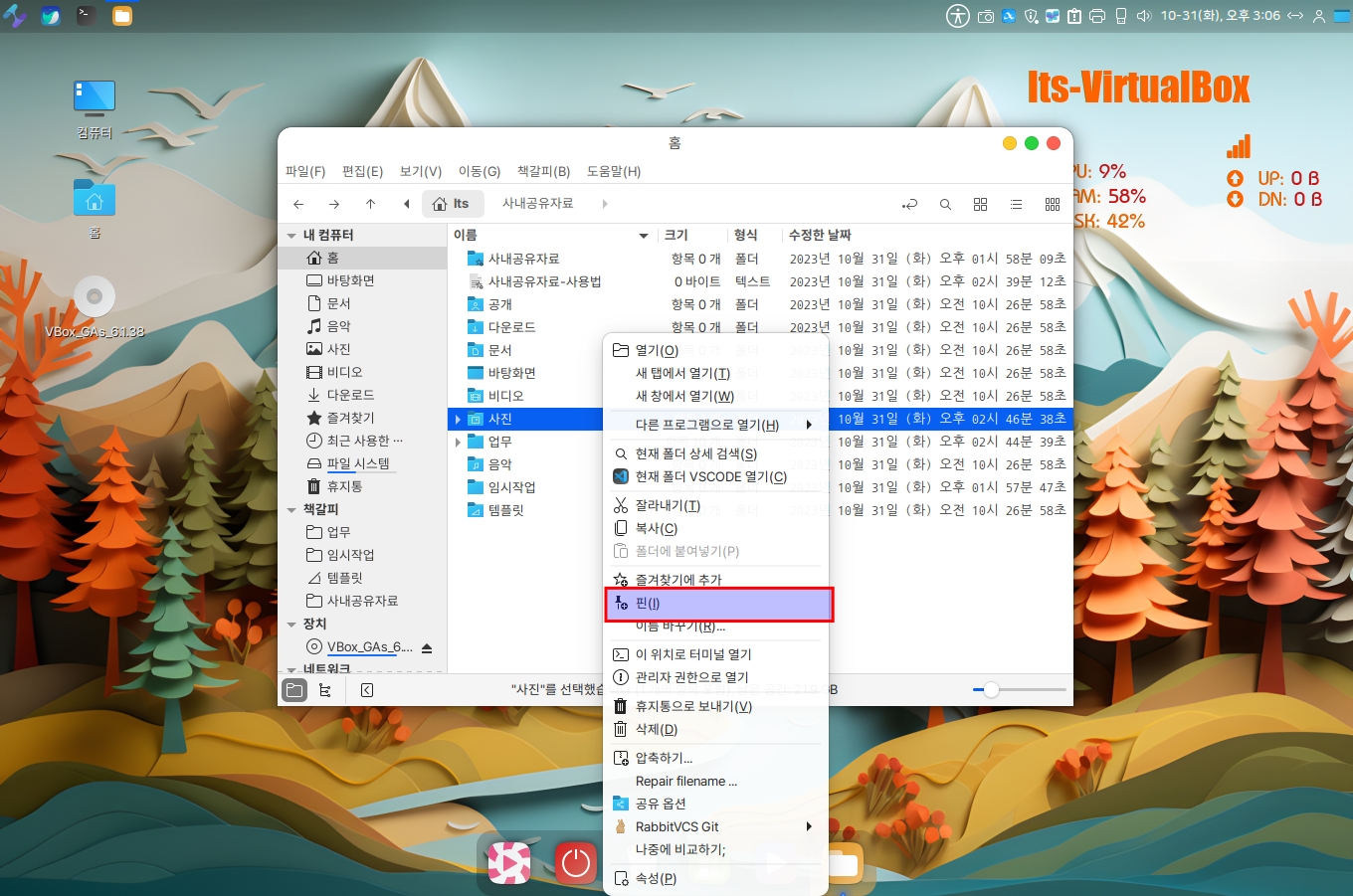Toggle location entry icon in toolbar
Image resolution: width=1353 pixels, height=896 pixels.
(x=909, y=204)
